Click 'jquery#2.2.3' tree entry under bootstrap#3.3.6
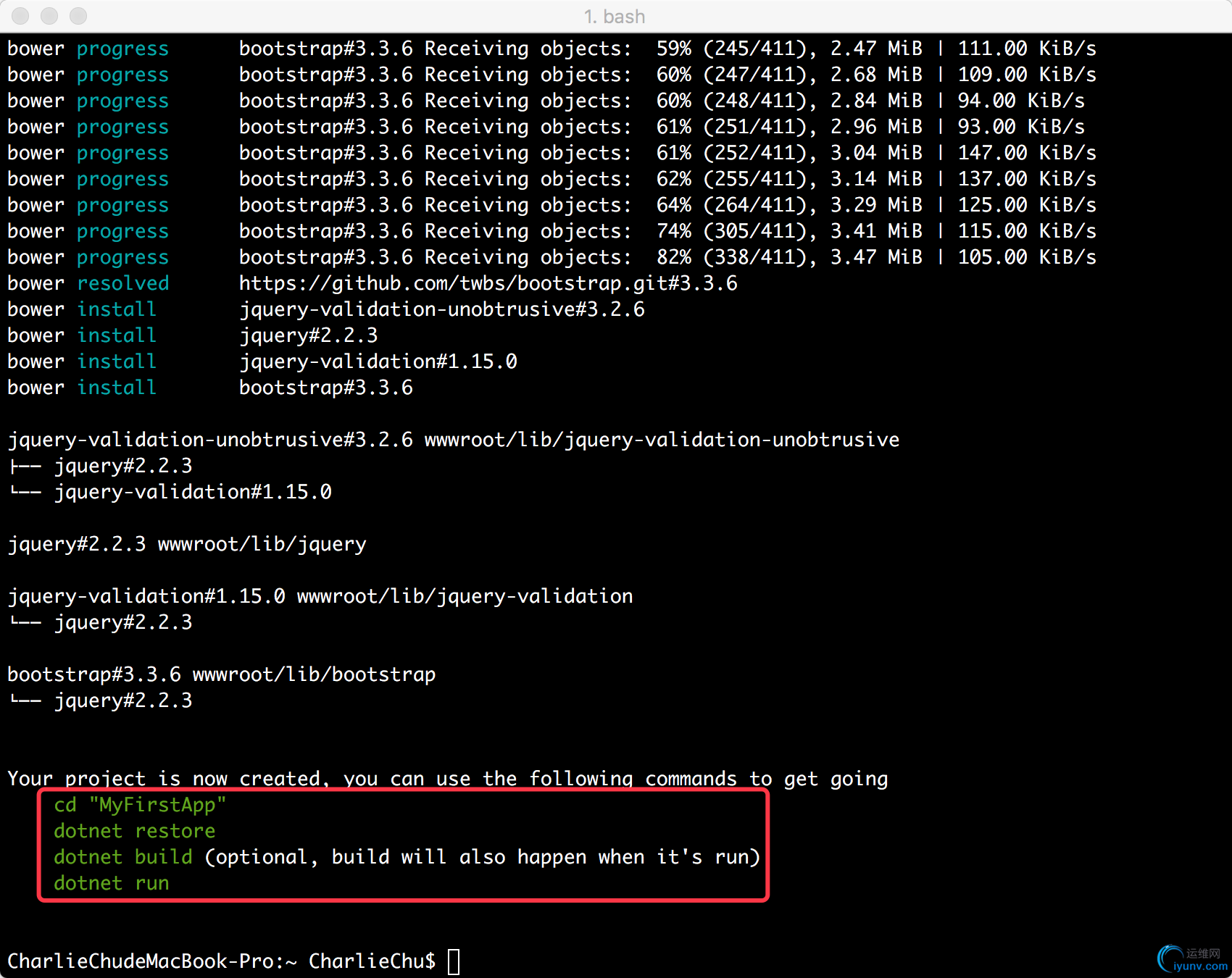 coord(123,701)
